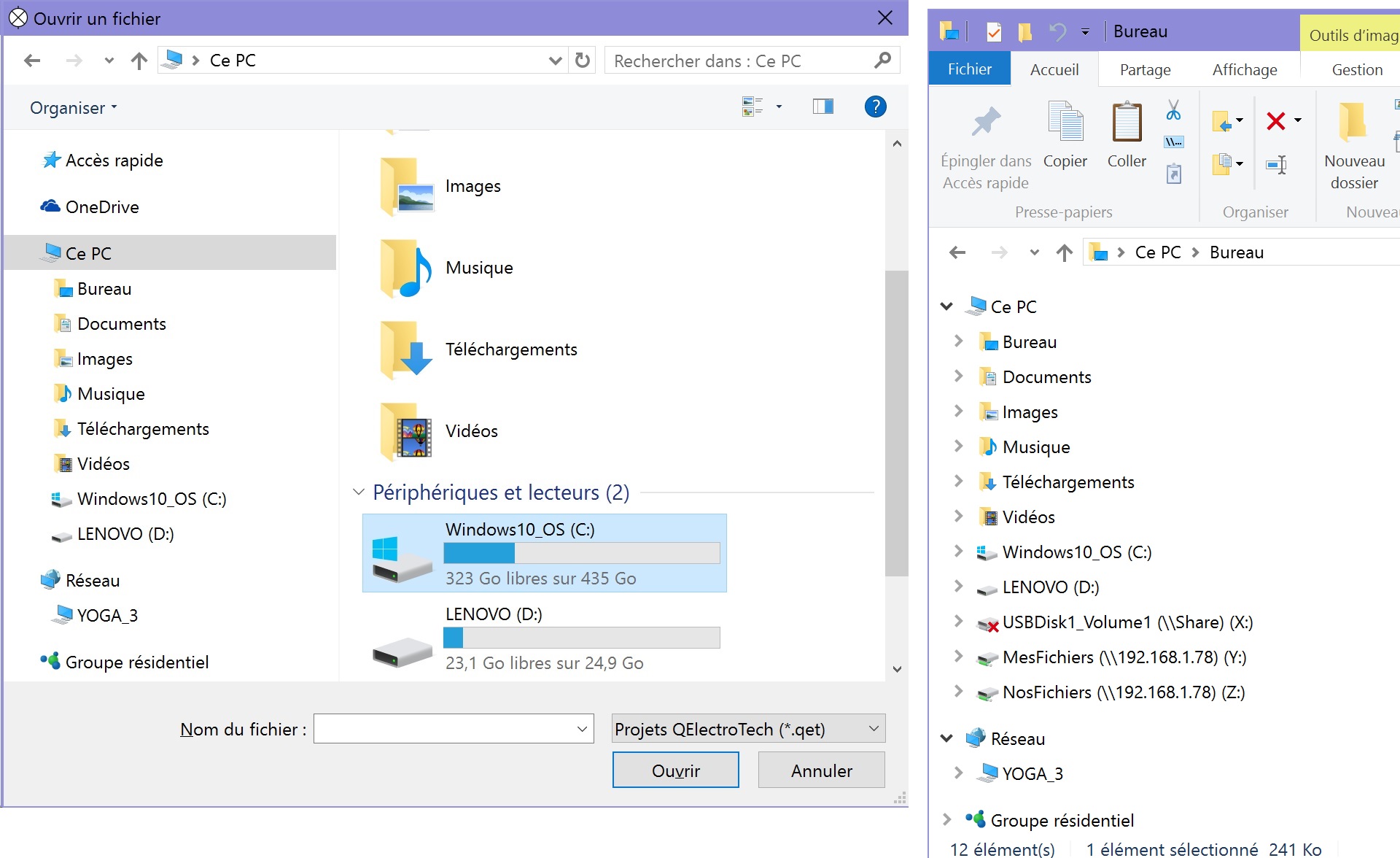Click the red X delete icon
The height and width of the screenshot is (858, 1400).
click(1275, 121)
